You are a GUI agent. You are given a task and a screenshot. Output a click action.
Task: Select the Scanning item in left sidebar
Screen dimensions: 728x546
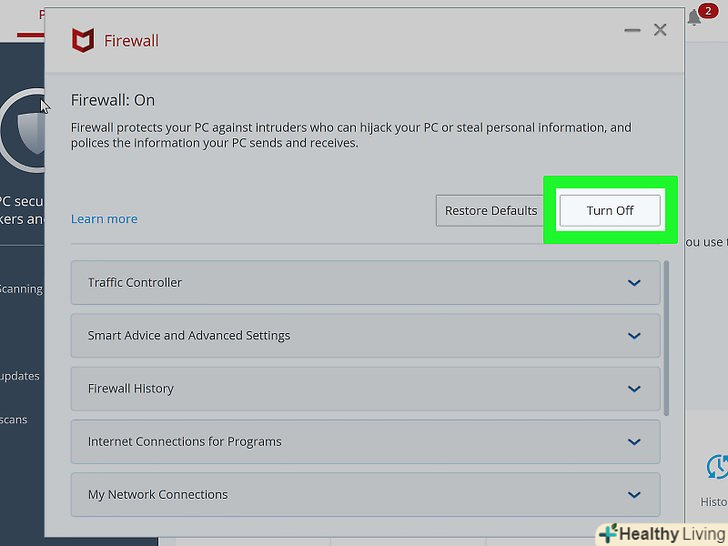coord(21,289)
